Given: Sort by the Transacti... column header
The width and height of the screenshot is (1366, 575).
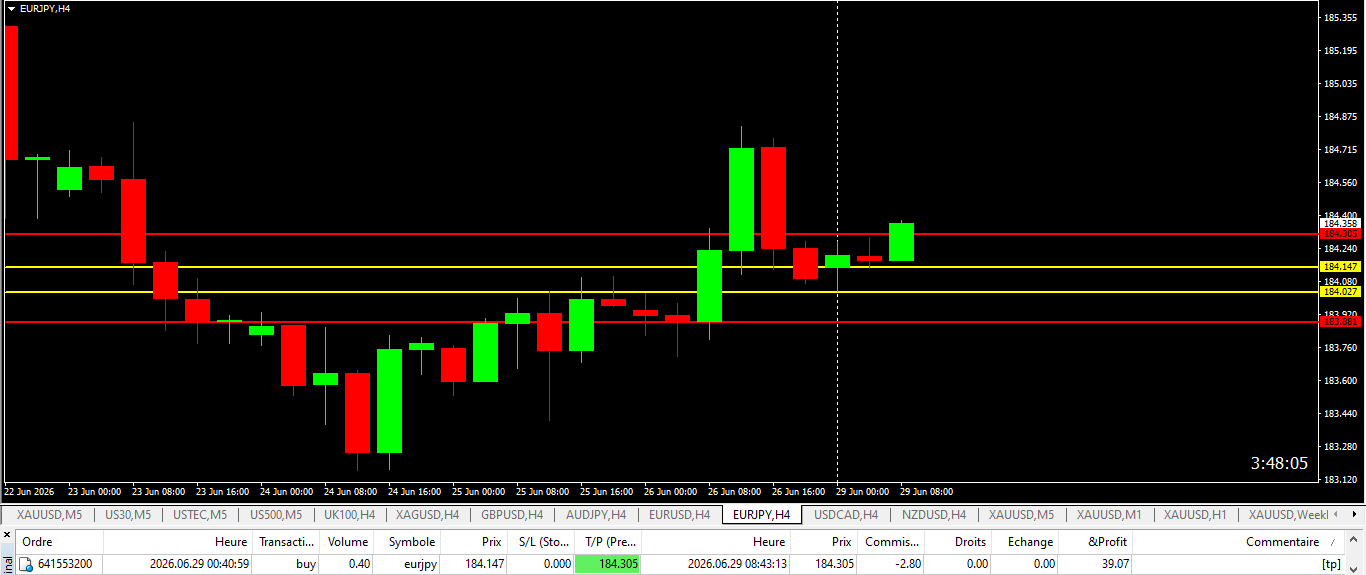Looking at the screenshot, I should 285,542.
